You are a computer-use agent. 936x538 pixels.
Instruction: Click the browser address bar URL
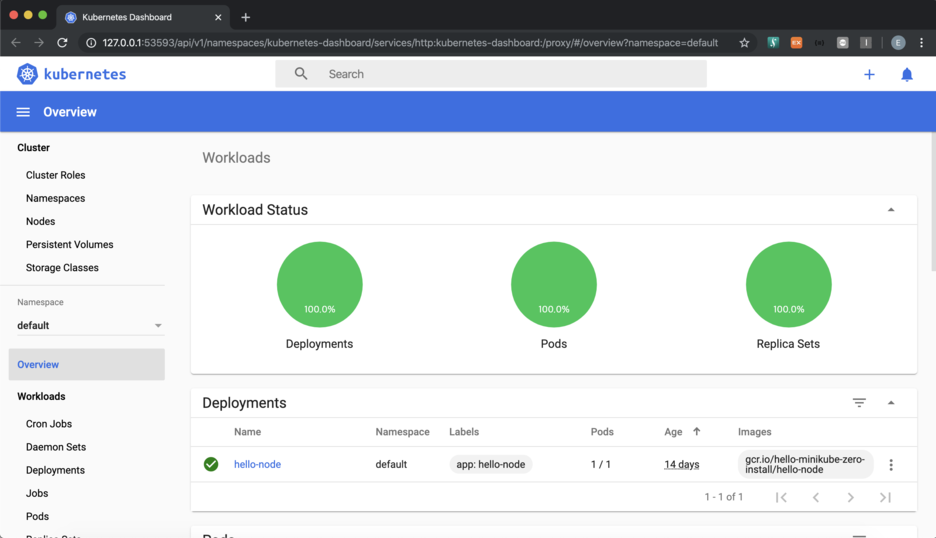coord(410,43)
